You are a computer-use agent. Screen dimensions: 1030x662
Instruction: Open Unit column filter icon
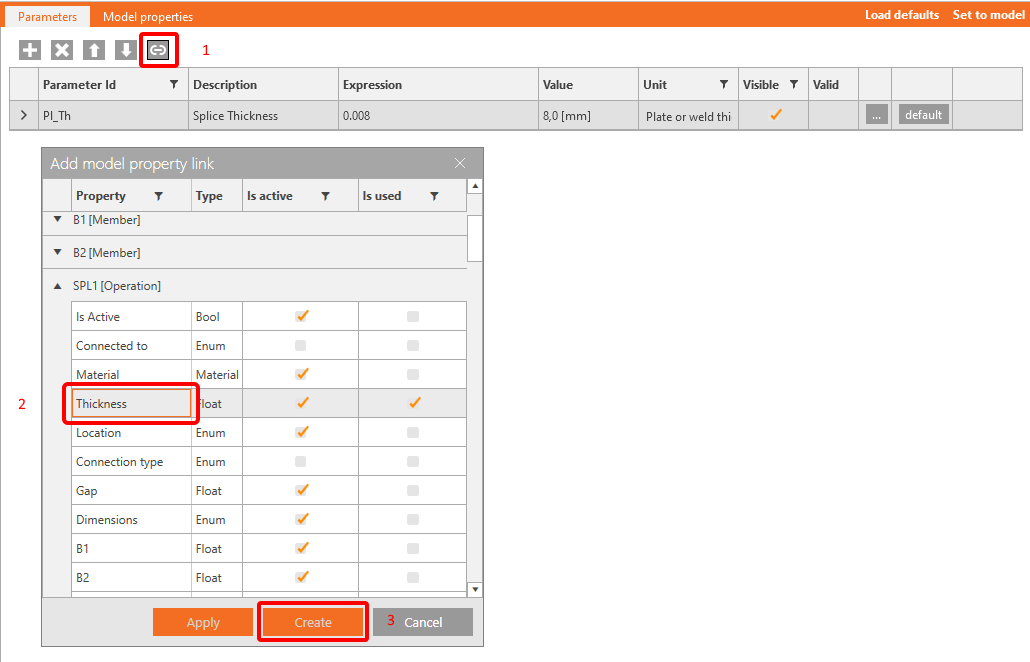click(724, 85)
